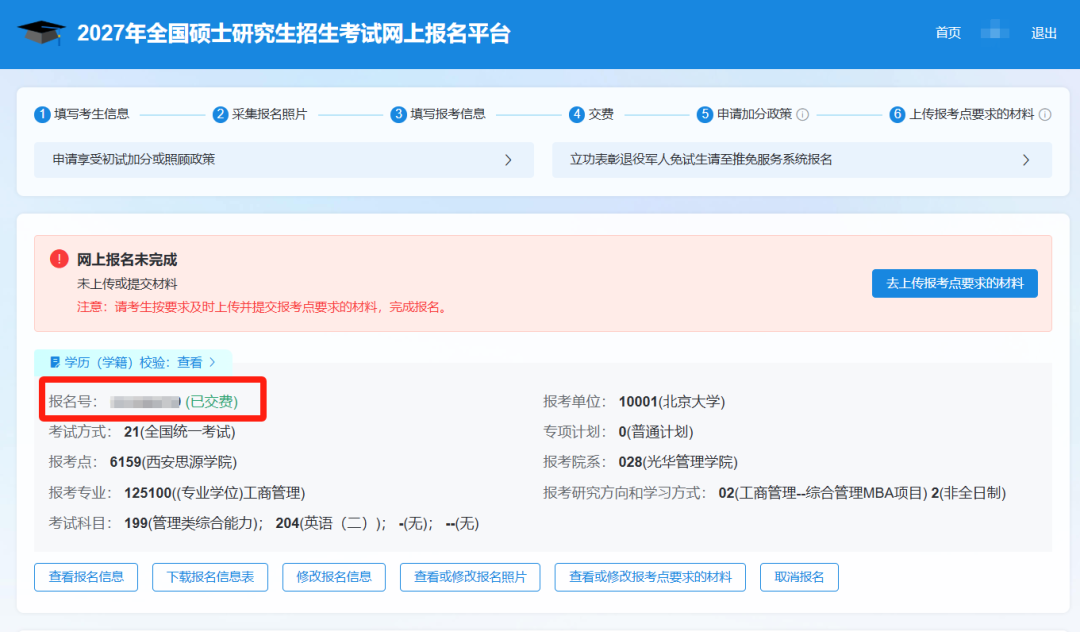Click step 4 circle 交费
Screen dimensions: 1080x632
pyautogui.click(x=577, y=114)
